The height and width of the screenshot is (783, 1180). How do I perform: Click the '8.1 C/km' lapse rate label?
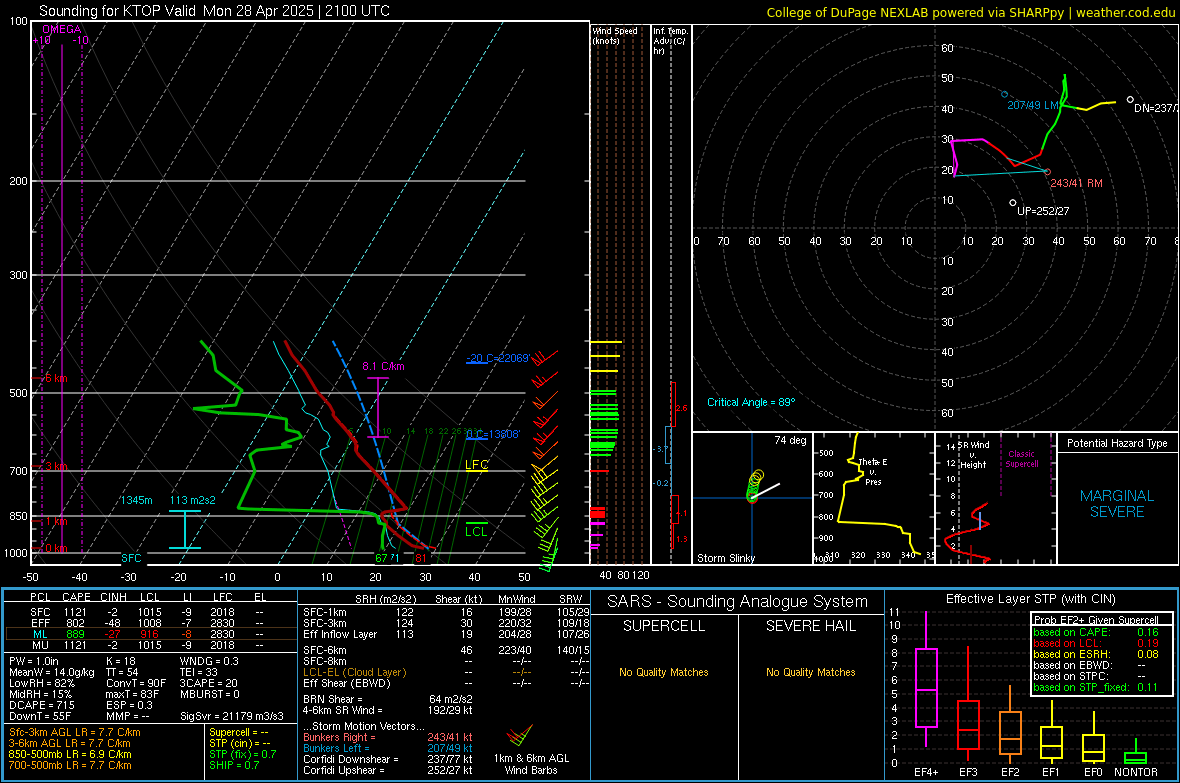tap(383, 366)
